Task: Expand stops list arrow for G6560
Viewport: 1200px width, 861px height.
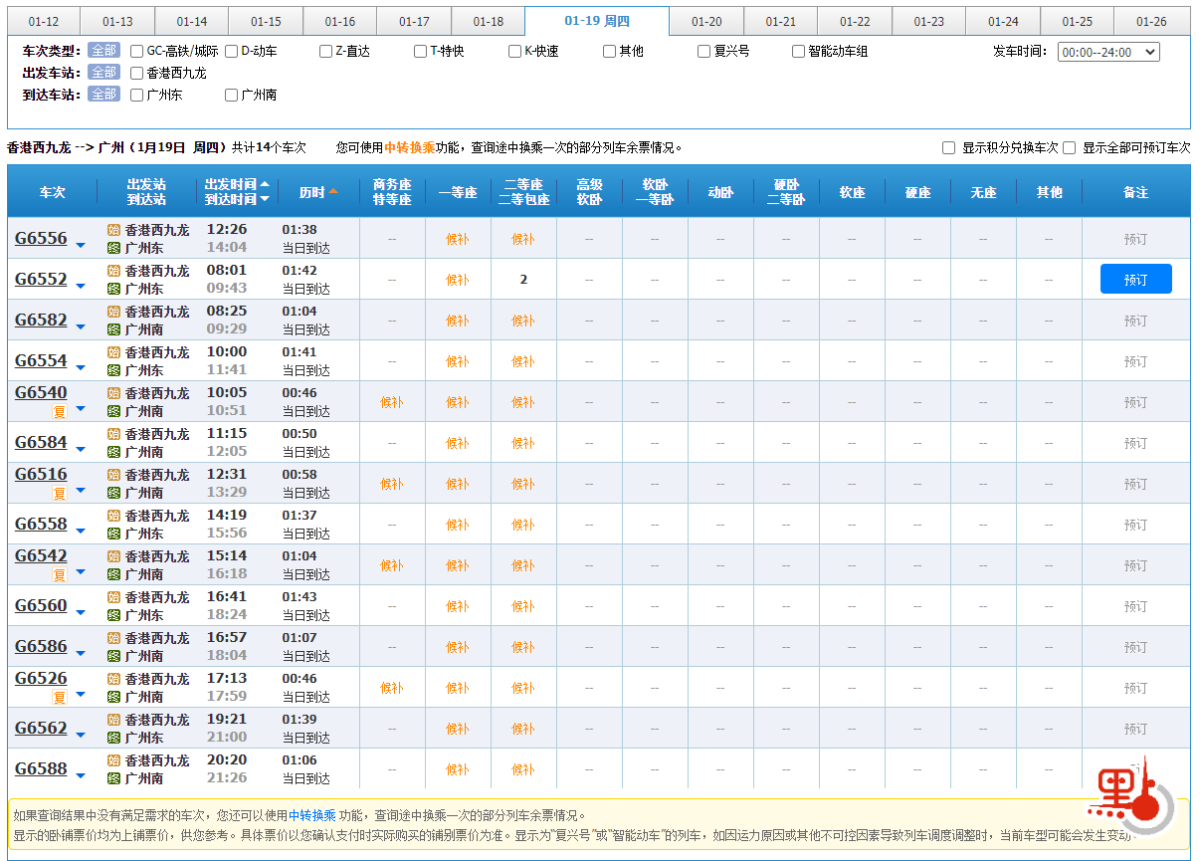Action: tap(81, 614)
